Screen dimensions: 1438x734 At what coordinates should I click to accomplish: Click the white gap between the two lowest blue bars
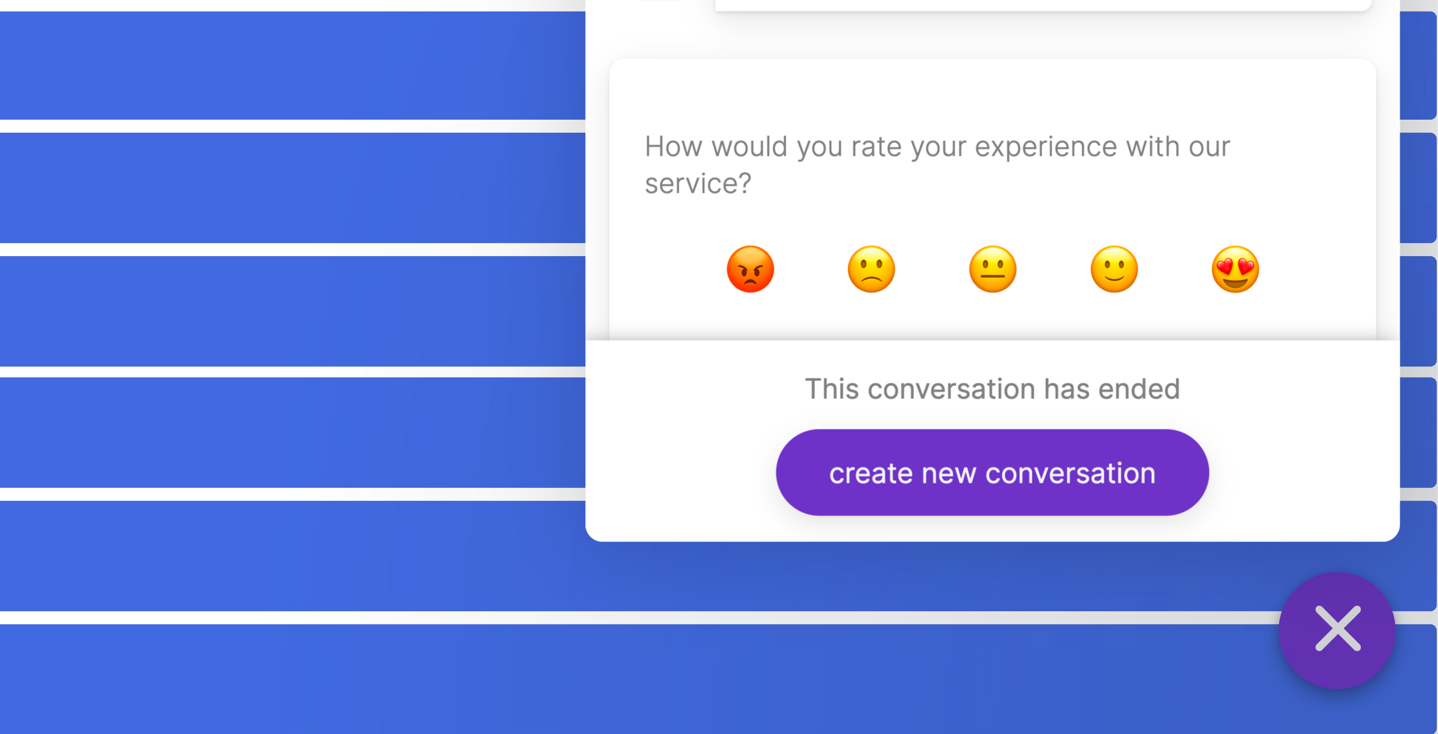point(640,617)
